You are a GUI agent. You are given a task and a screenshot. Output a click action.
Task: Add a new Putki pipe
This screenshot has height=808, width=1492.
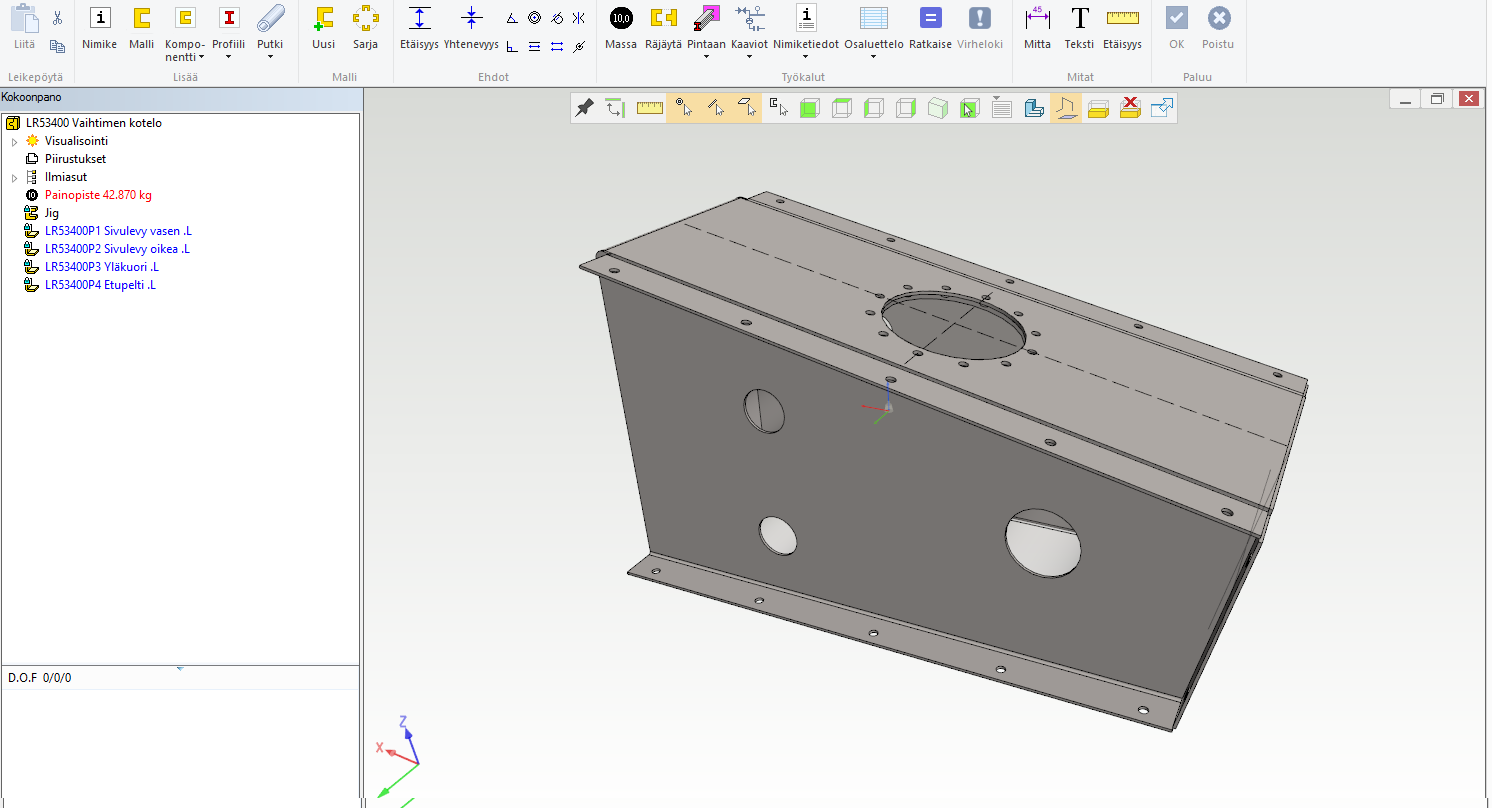tap(270, 27)
